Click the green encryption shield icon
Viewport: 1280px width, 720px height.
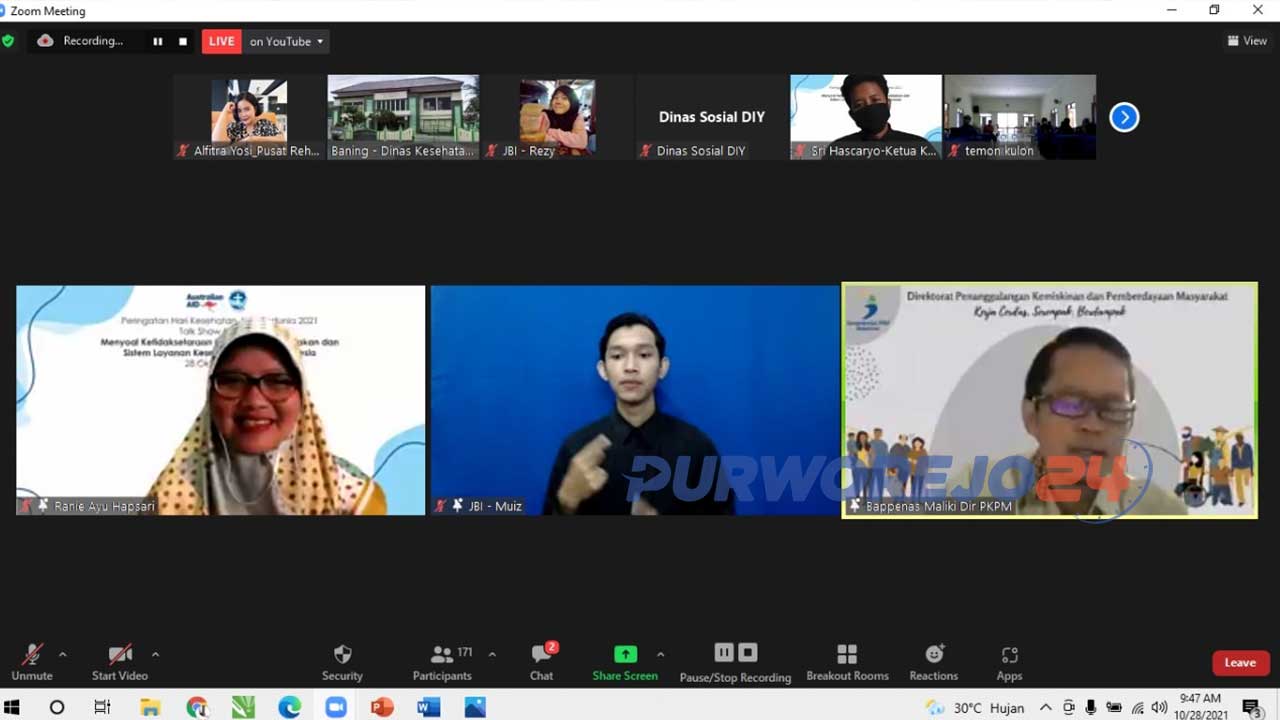(x=9, y=41)
